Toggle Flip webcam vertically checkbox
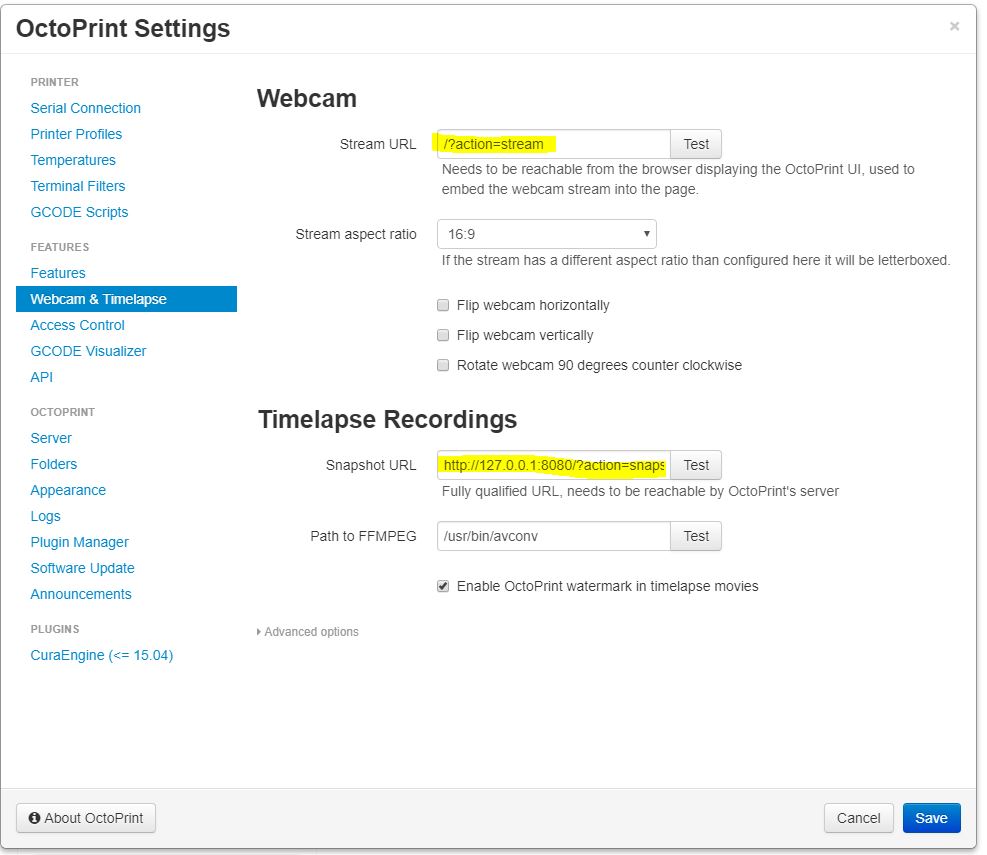 (x=443, y=335)
